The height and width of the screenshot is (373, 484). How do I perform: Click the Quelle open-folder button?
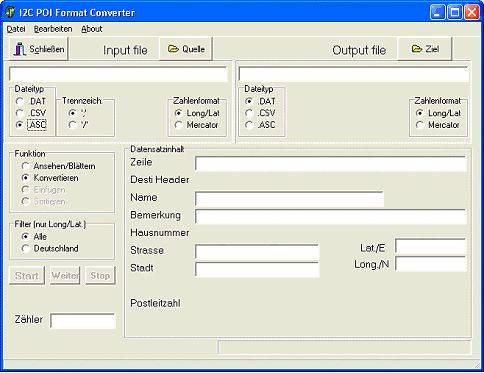tap(186, 49)
